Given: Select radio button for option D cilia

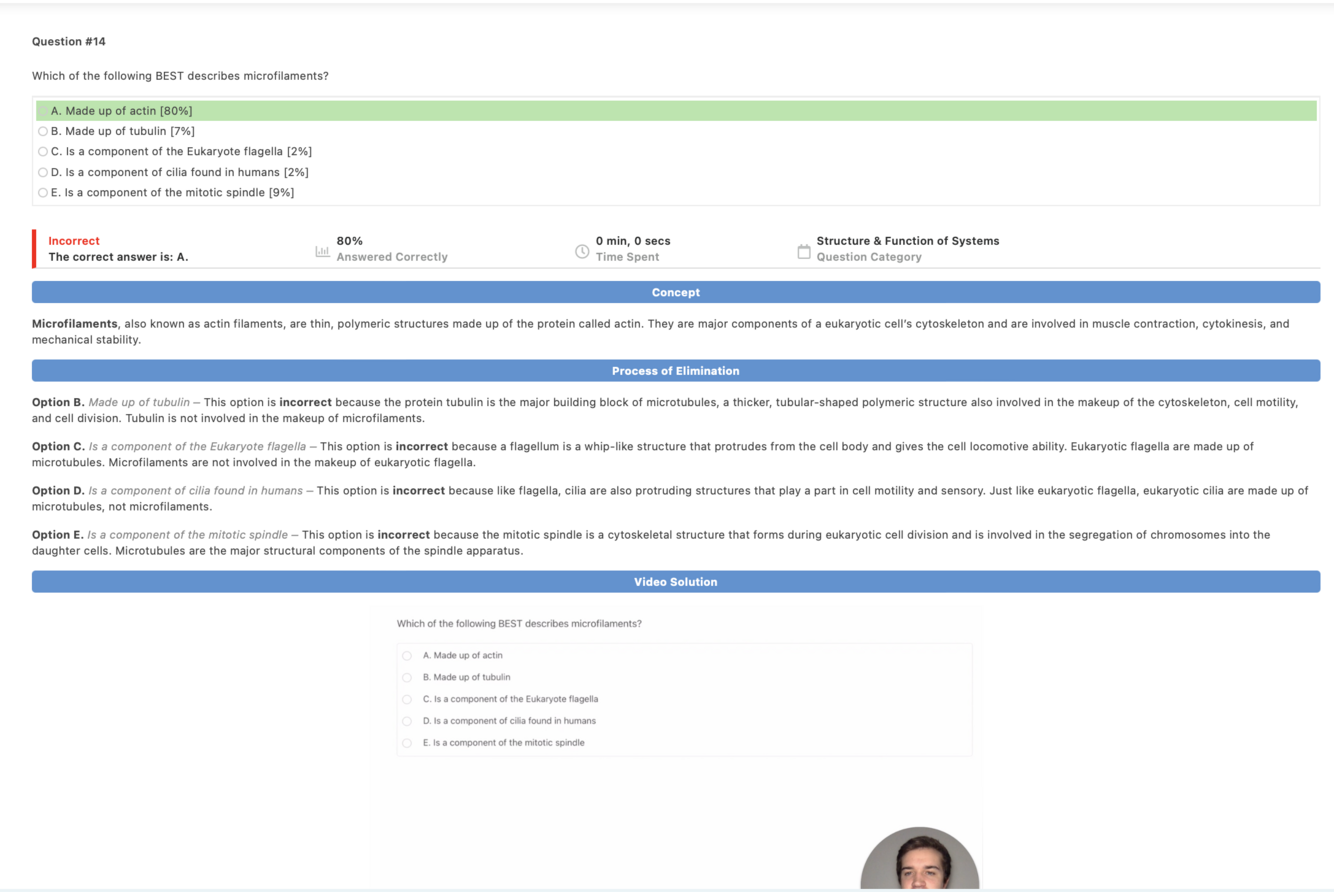Looking at the screenshot, I should [x=43, y=172].
